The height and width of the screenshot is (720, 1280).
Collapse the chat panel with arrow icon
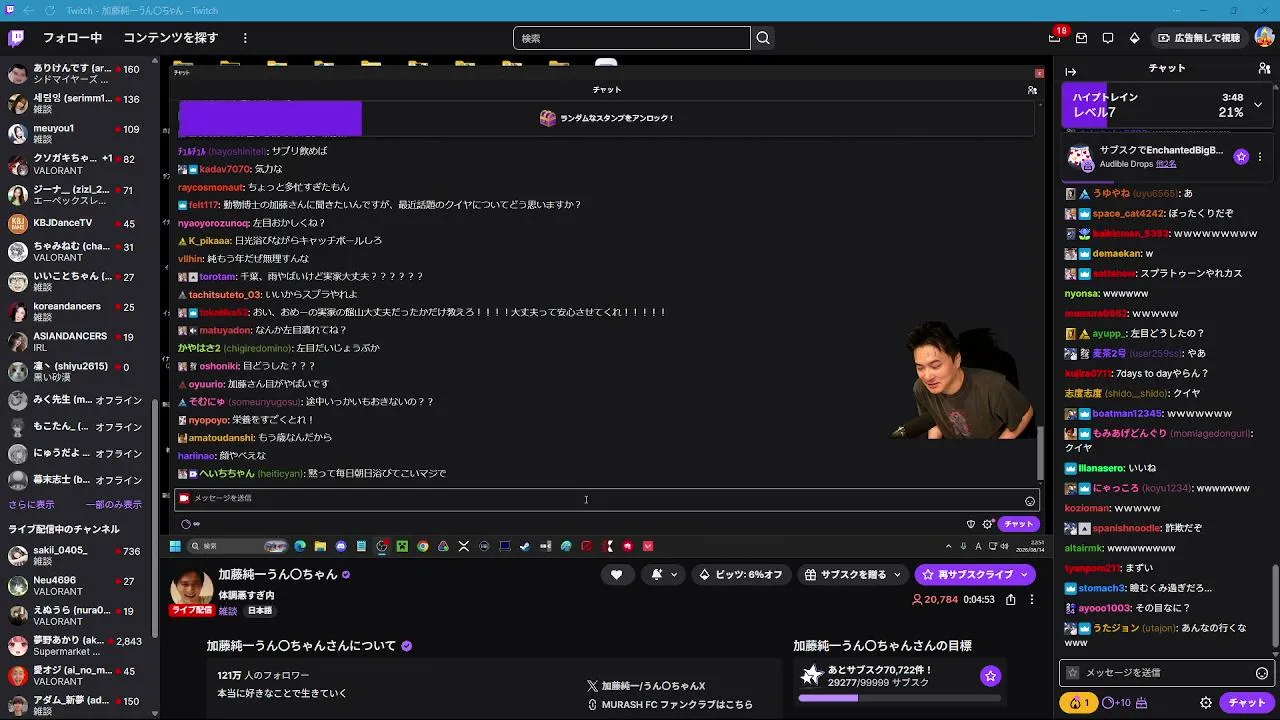pos(1071,71)
